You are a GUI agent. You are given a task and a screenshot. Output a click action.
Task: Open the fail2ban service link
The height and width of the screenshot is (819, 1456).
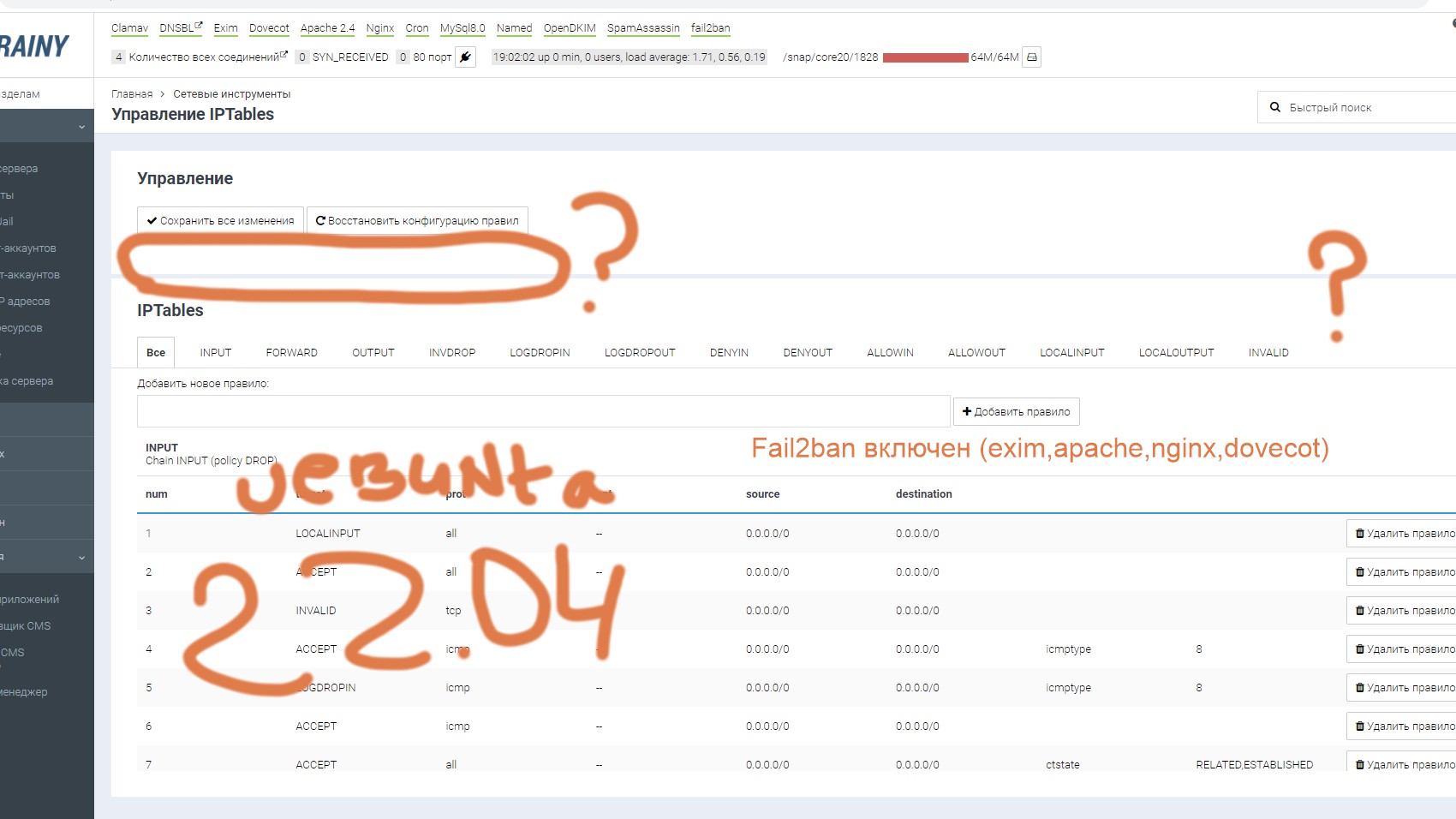coord(710,28)
